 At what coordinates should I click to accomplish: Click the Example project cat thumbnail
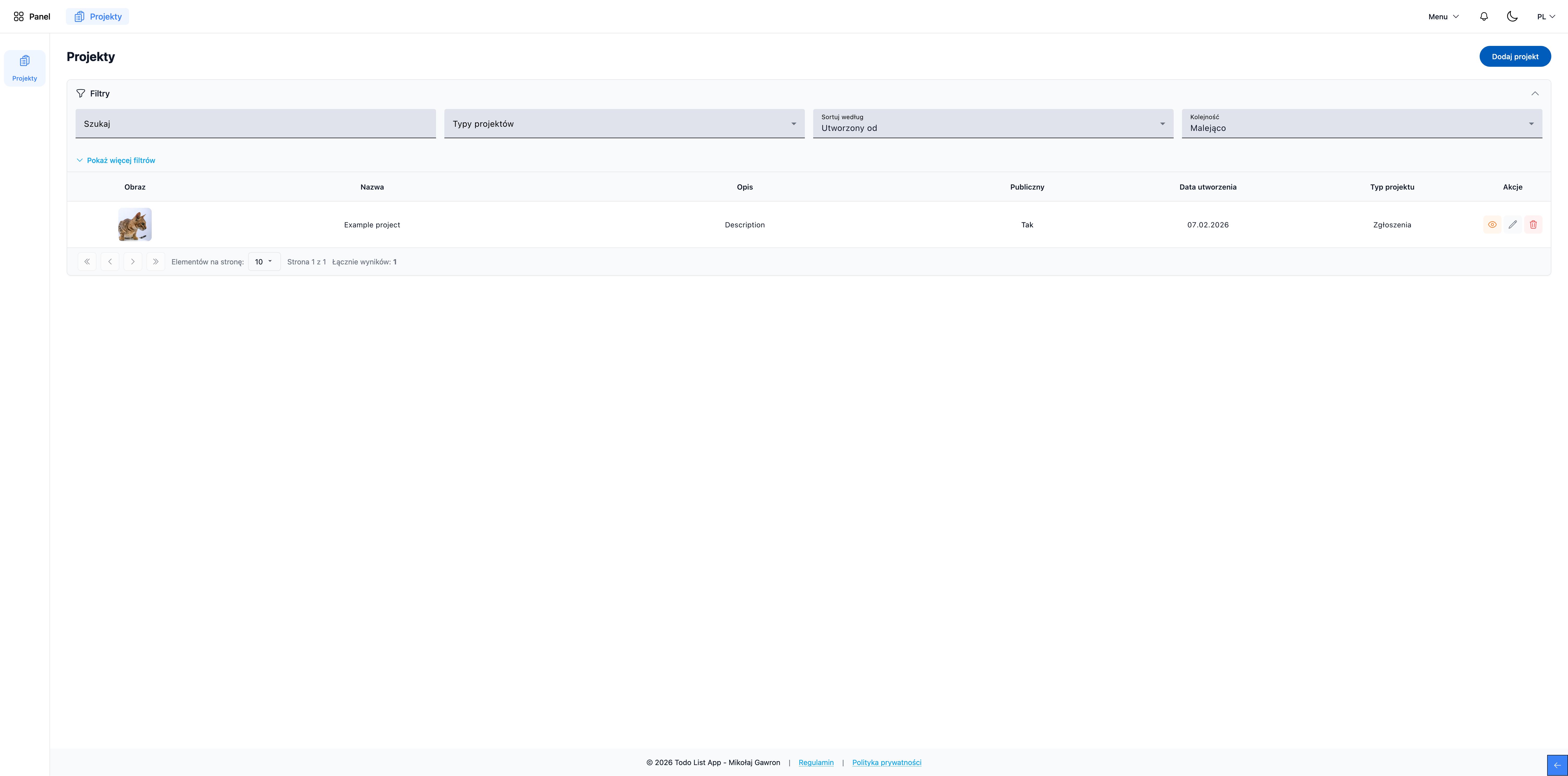pyautogui.click(x=134, y=224)
